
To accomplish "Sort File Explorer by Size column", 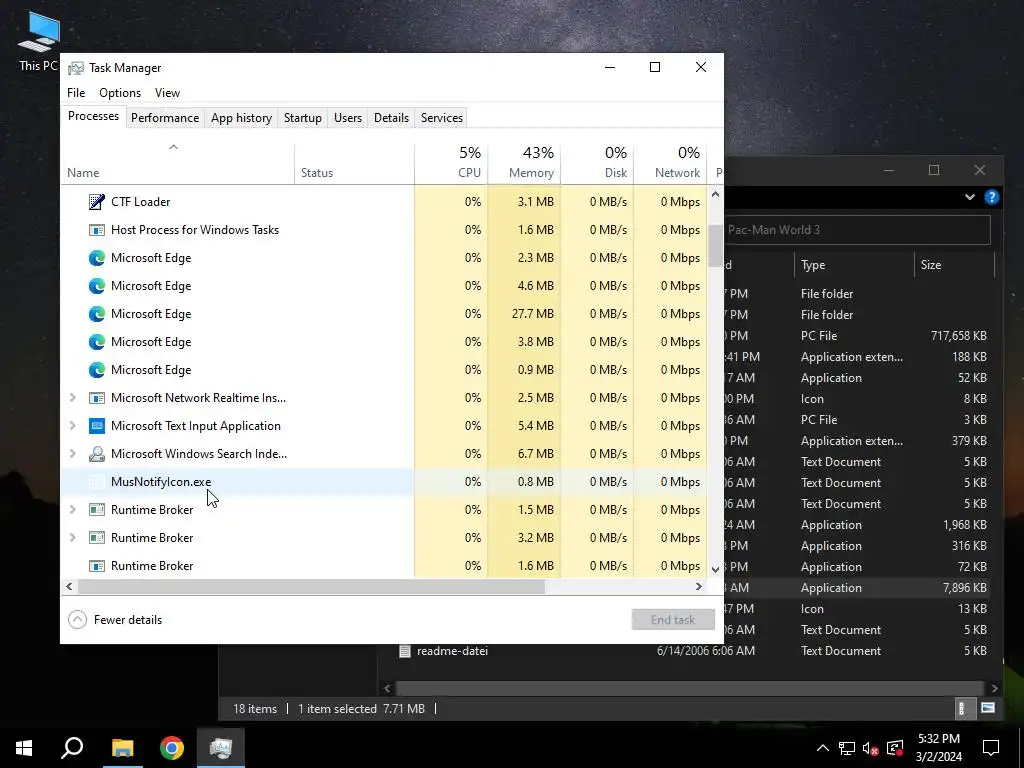I will pyautogui.click(x=953, y=265).
